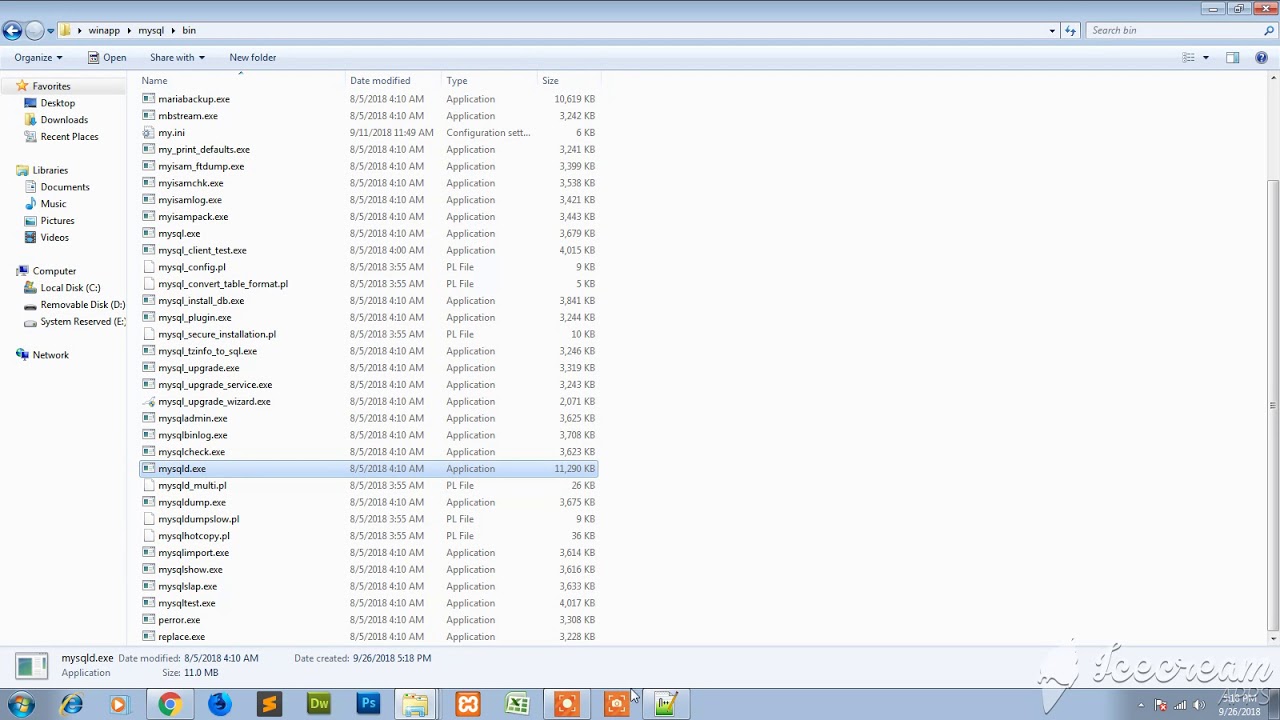Open the Organize menu
This screenshot has width=1280, height=720.
[38, 57]
